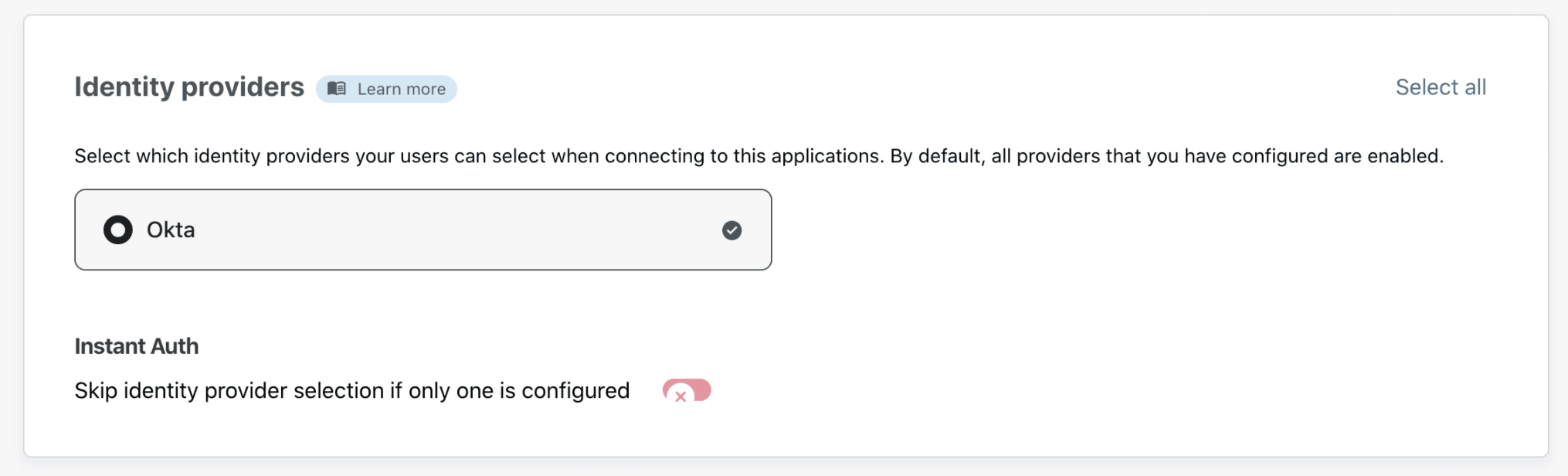Toggle skip identity provider selection setting

point(687,391)
